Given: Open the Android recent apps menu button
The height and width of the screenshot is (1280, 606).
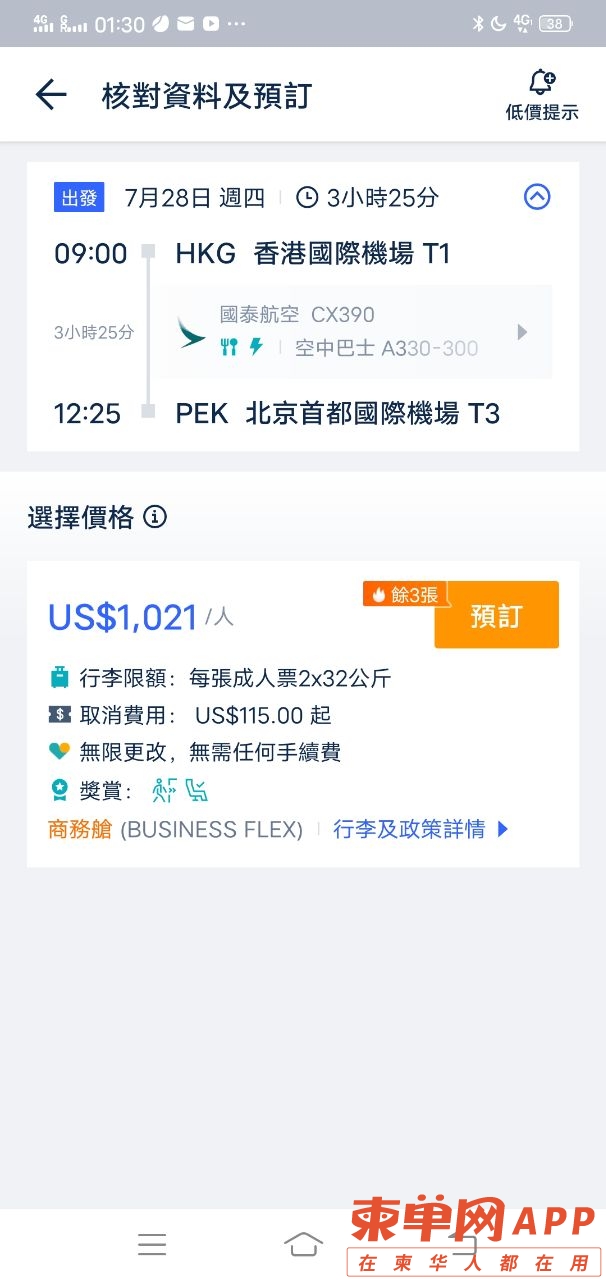Looking at the screenshot, I should click(152, 1243).
